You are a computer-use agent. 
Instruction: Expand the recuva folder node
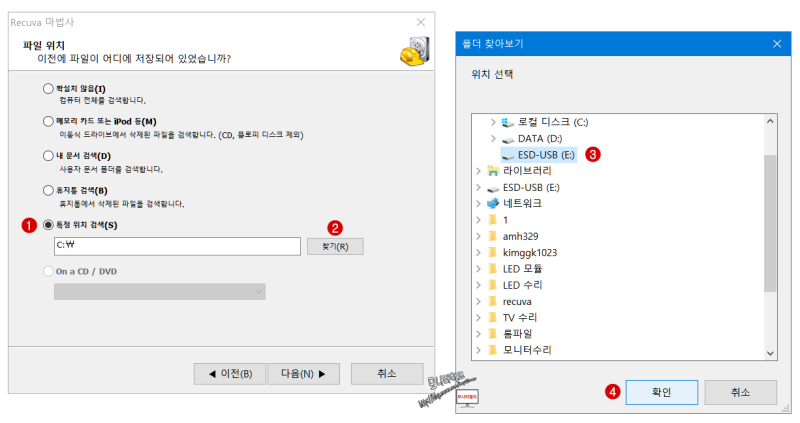[x=478, y=302]
